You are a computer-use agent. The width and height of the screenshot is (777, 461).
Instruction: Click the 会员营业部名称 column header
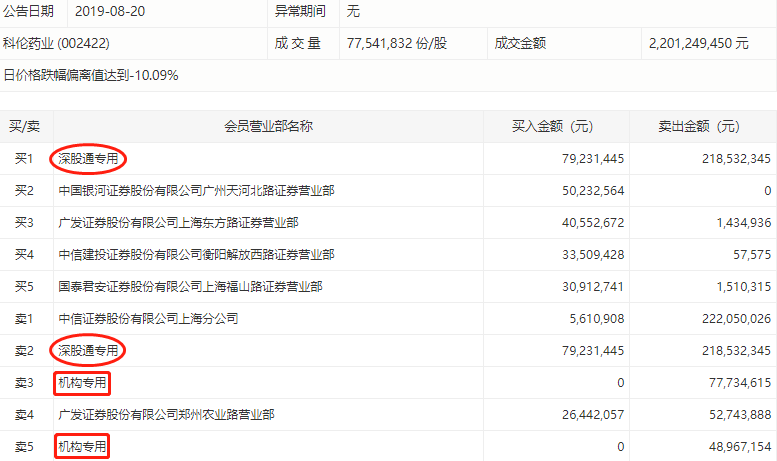point(268,127)
